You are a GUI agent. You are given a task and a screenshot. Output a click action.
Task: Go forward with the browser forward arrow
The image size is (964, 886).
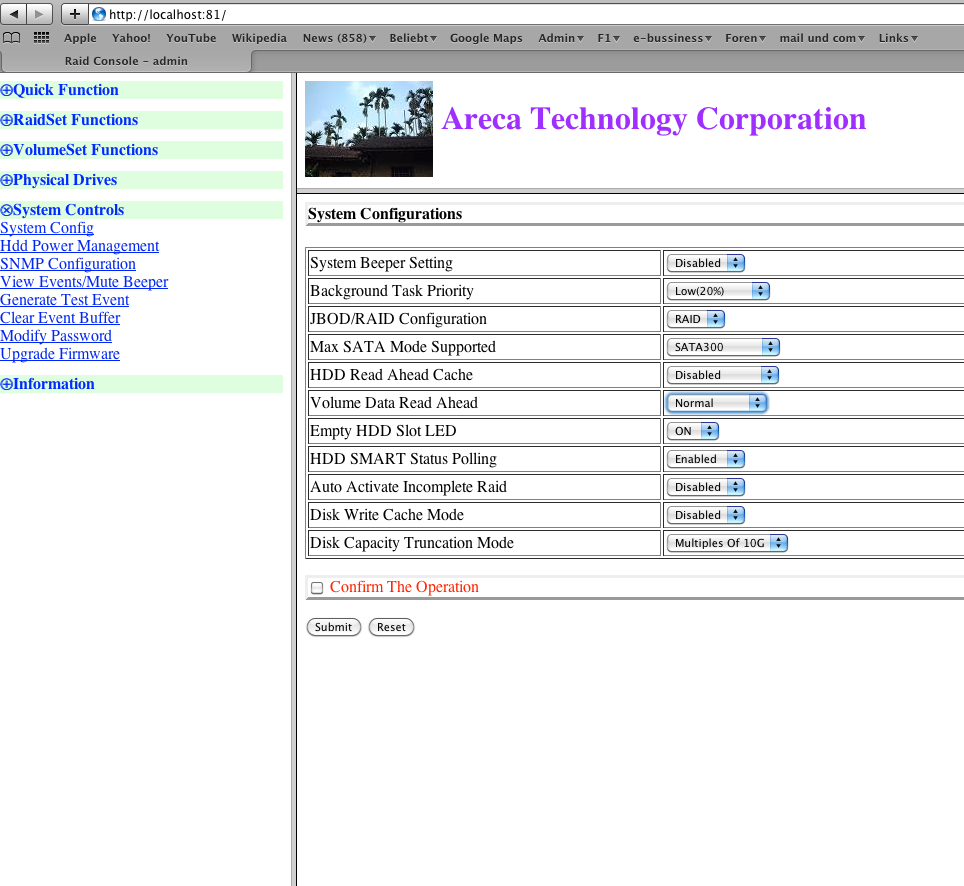(39, 14)
